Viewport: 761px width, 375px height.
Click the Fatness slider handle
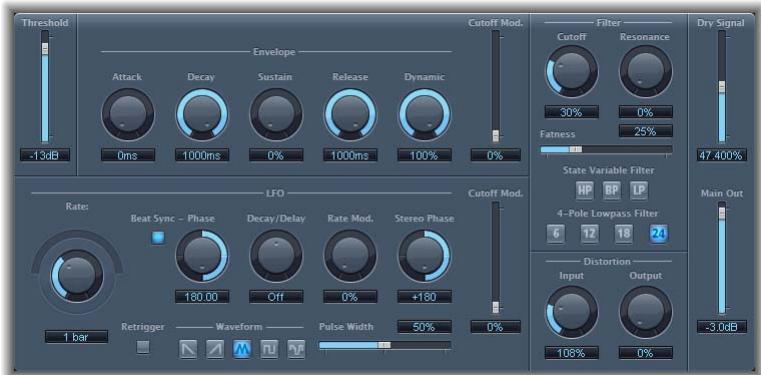coord(576,149)
